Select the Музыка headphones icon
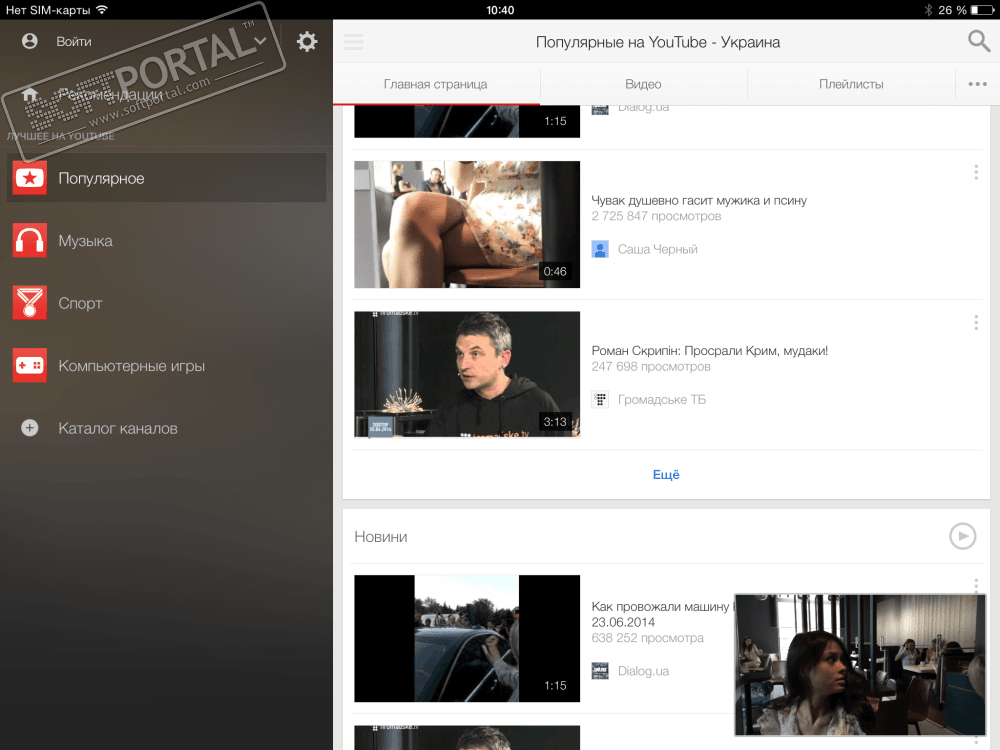The image size is (1000, 750). [29, 240]
